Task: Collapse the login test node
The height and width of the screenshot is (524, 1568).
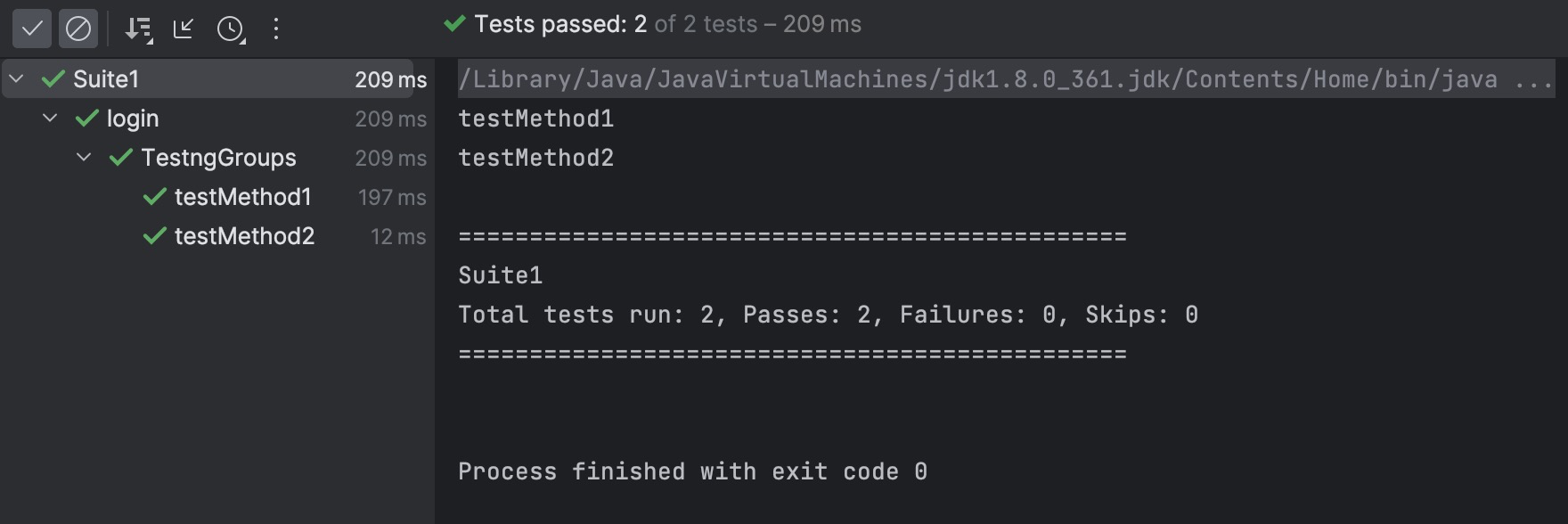Action: [50, 119]
